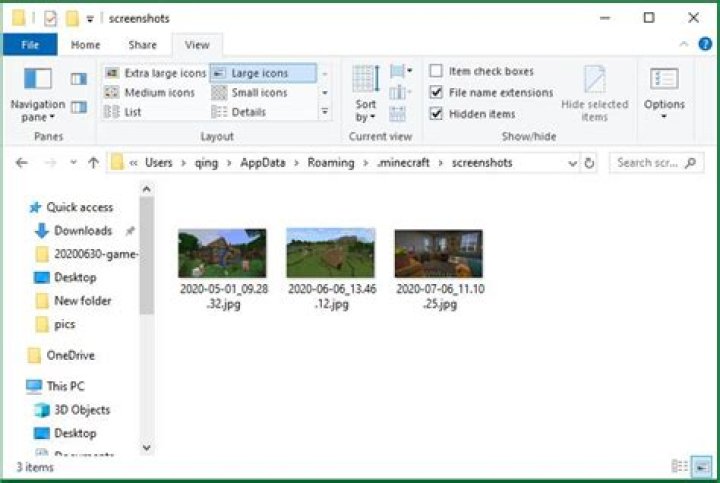
Task: Click Size all columns to fit icon
Action: (x=398, y=113)
